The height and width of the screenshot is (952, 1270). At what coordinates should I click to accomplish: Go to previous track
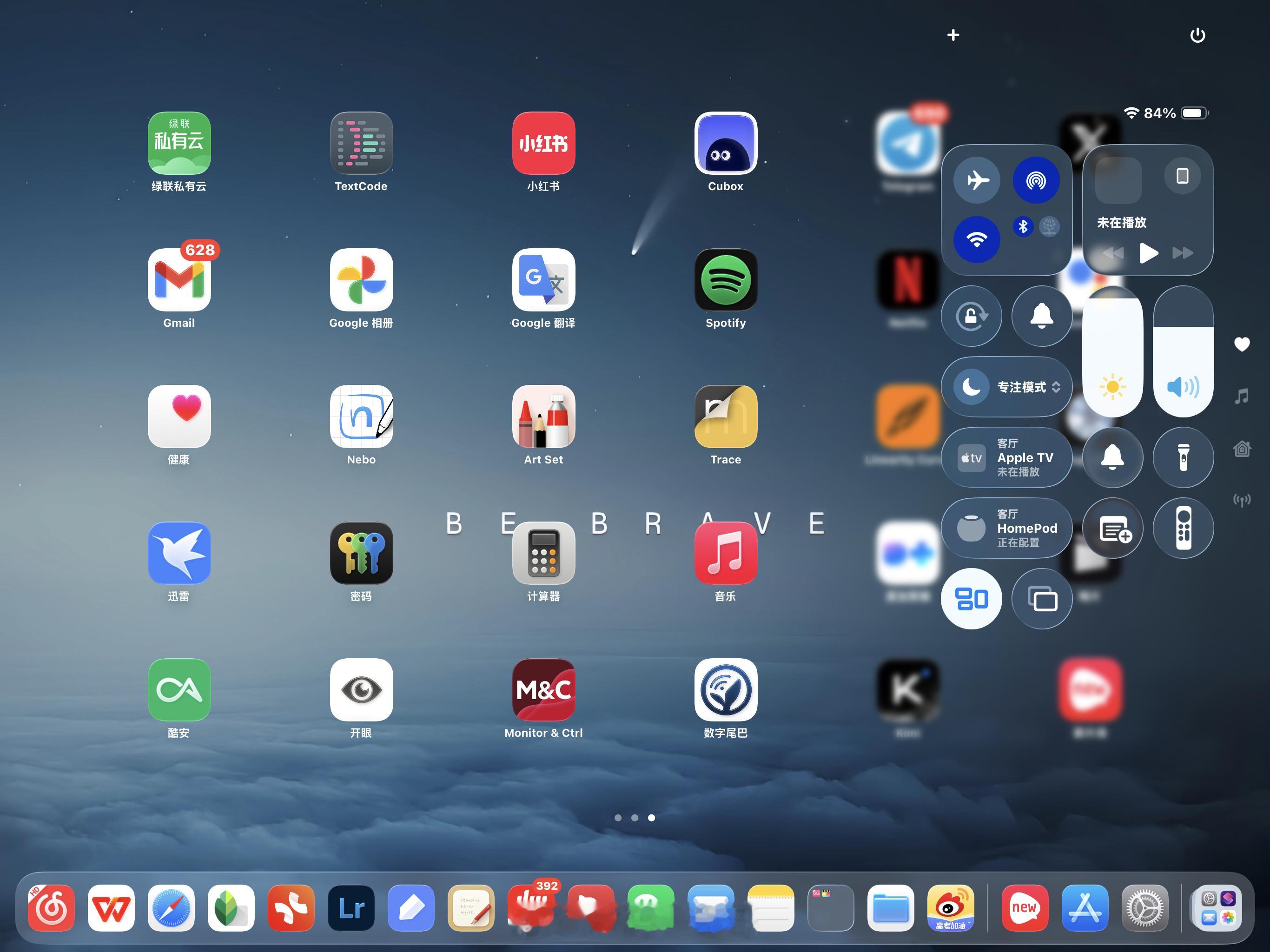point(1113,253)
